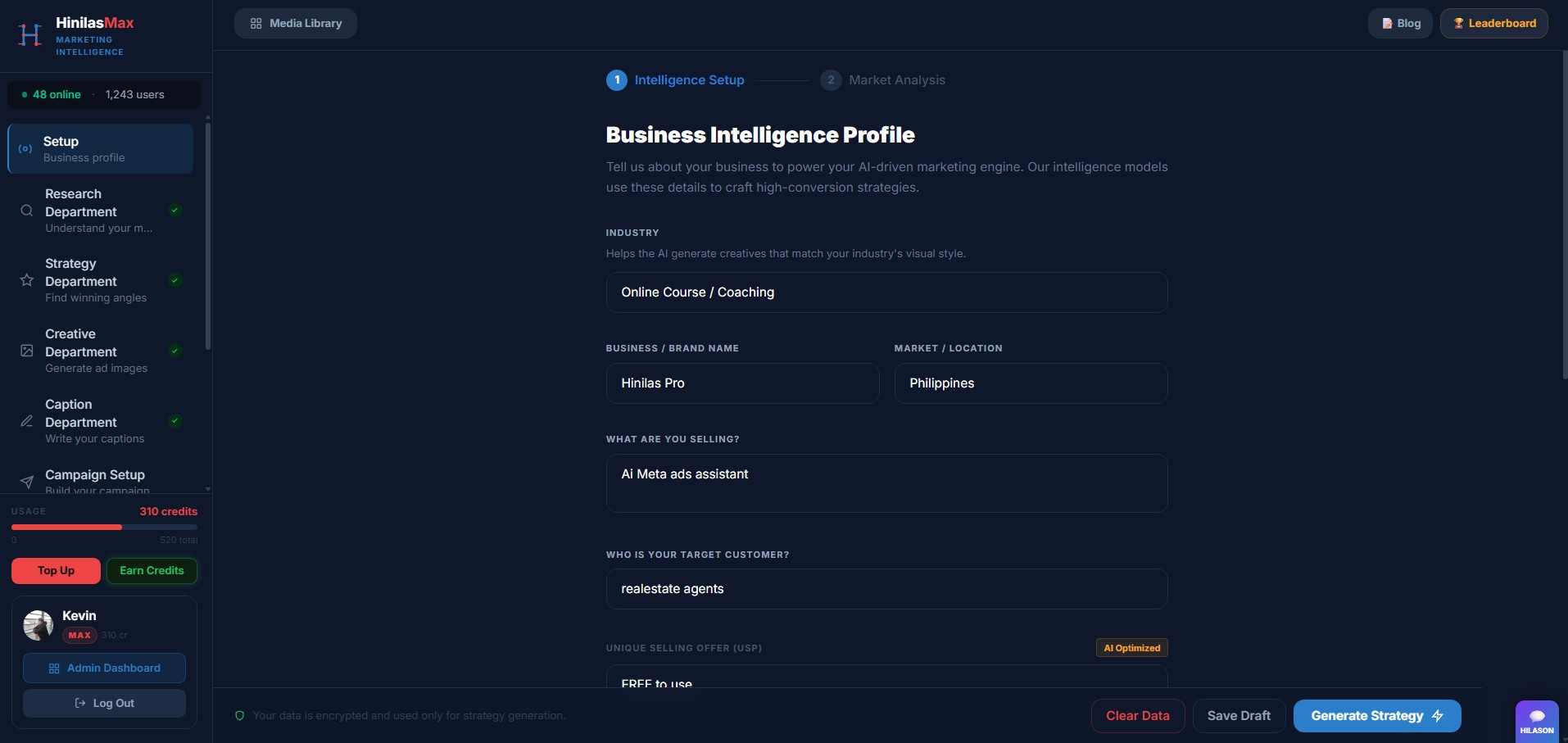Click the Research Department green checkmark
The image size is (1568, 743).
[174, 211]
